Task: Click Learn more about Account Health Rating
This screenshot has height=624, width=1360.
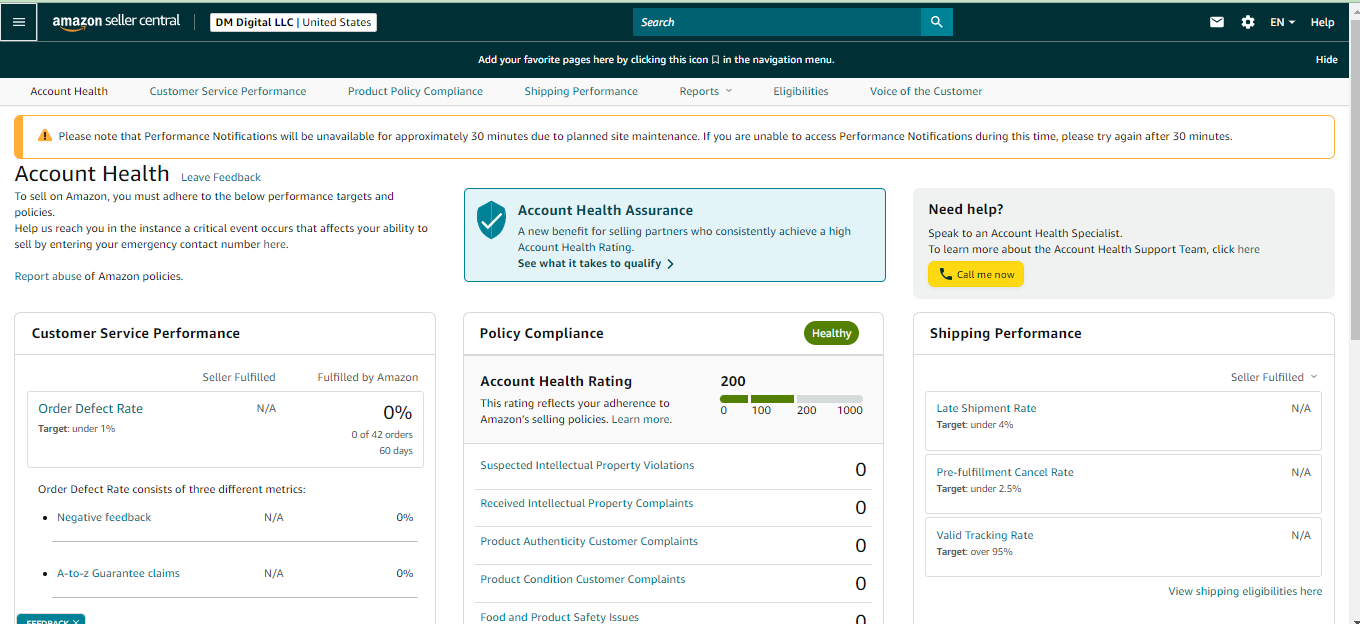Action: (640, 419)
